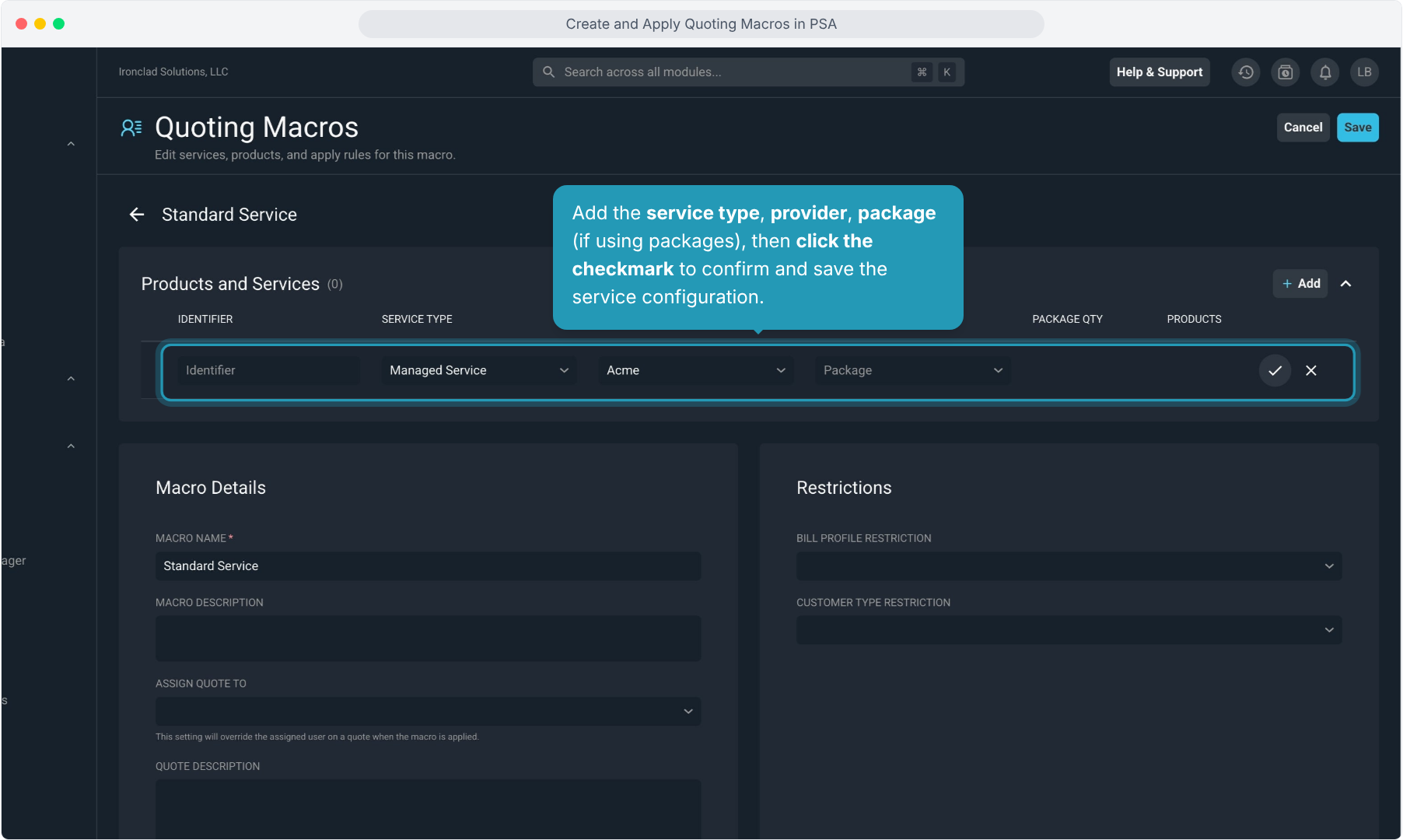Click the Macro Name field
This screenshot has height=840, width=1403.
point(429,566)
